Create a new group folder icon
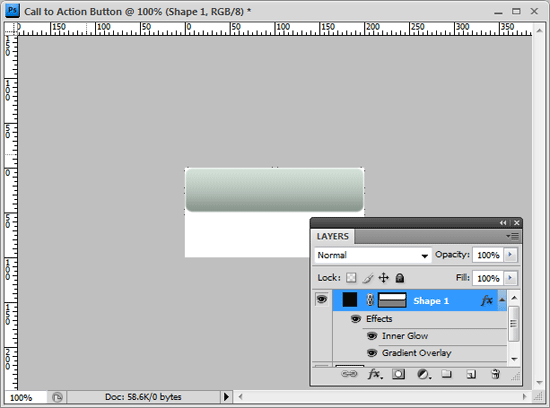Screen dimensions: 550x408 tap(446, 374)
